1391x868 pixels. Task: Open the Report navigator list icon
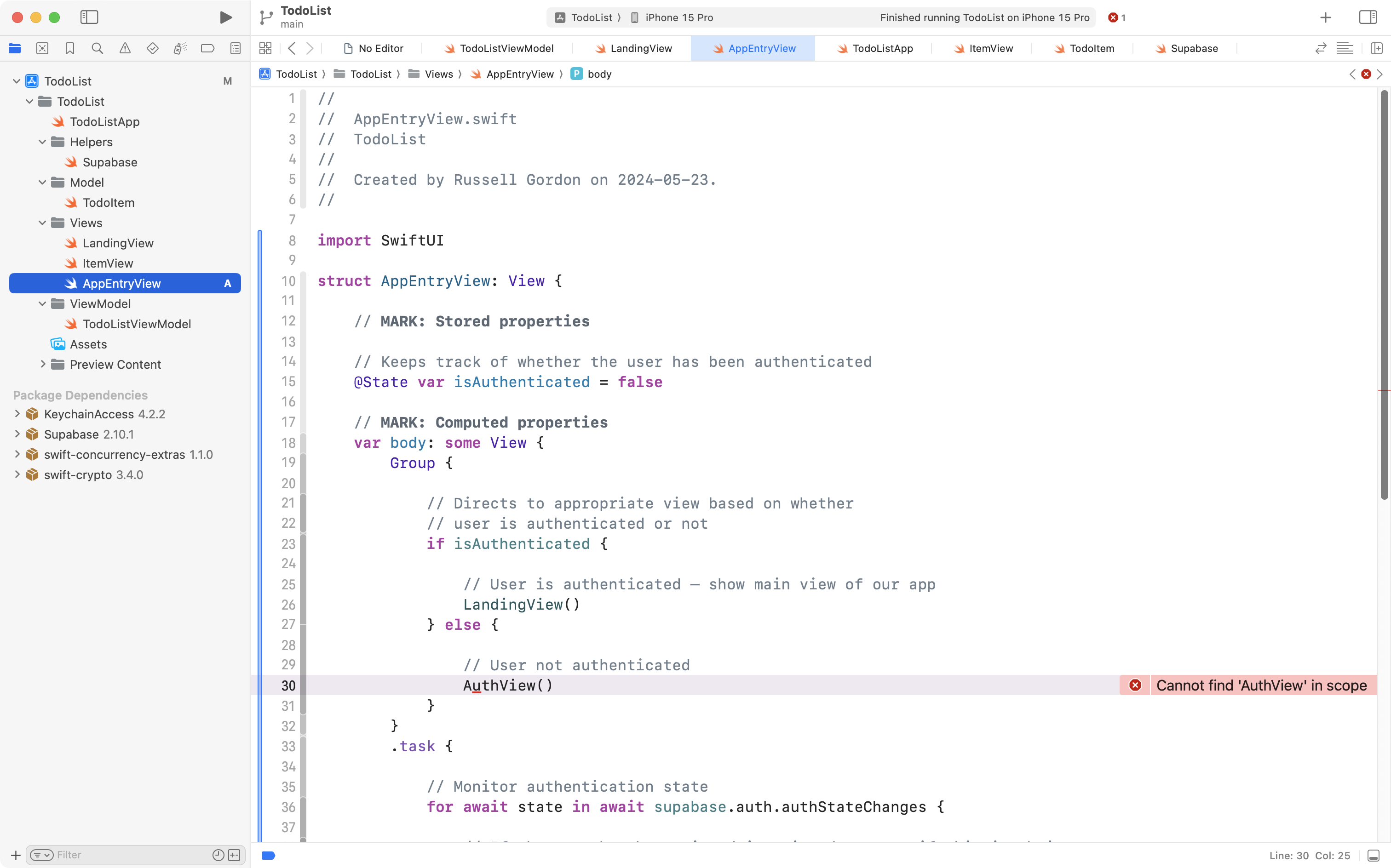pyautogui.click(x=236, y=48)
